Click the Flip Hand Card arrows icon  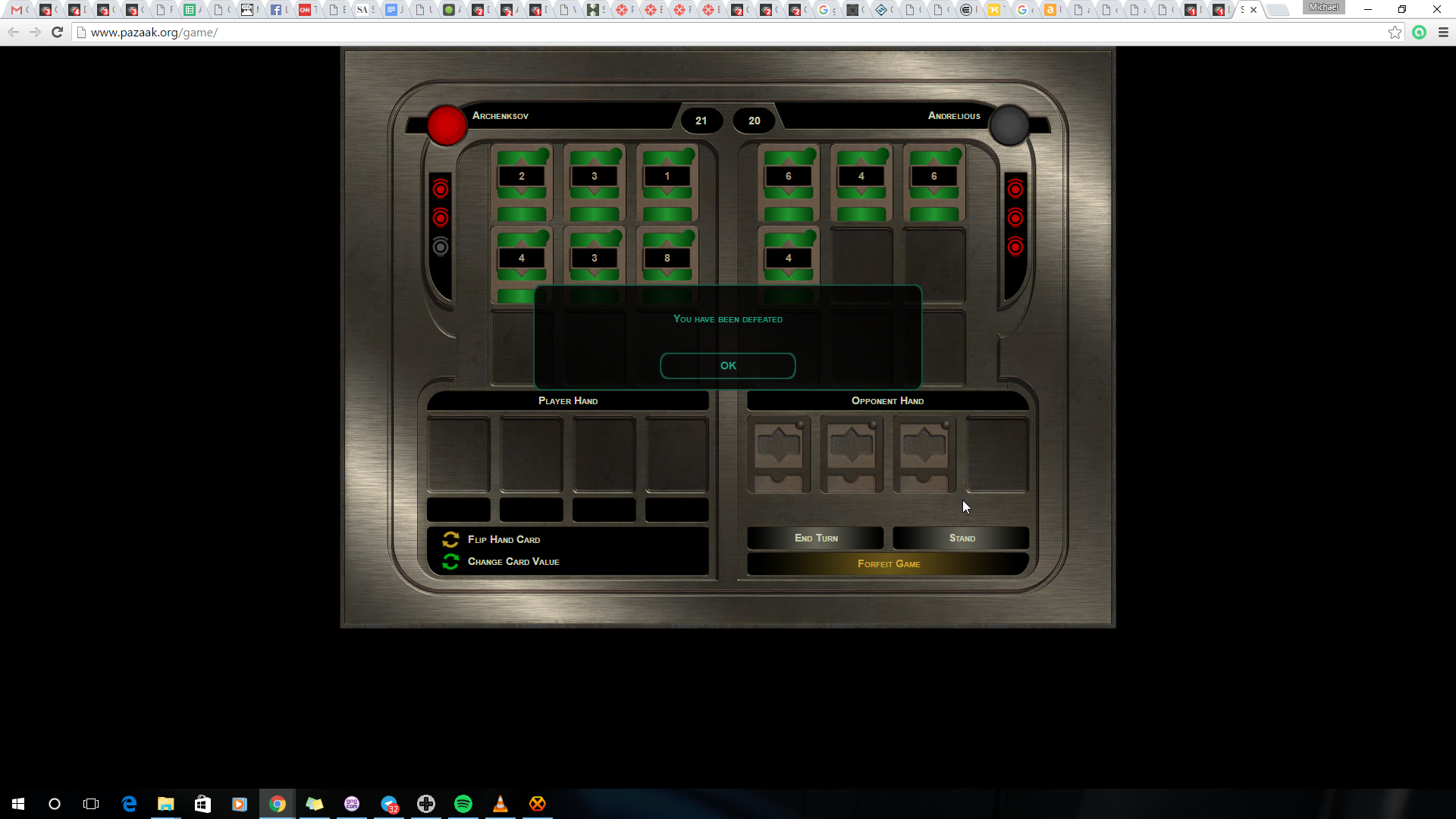pos(450,539)
